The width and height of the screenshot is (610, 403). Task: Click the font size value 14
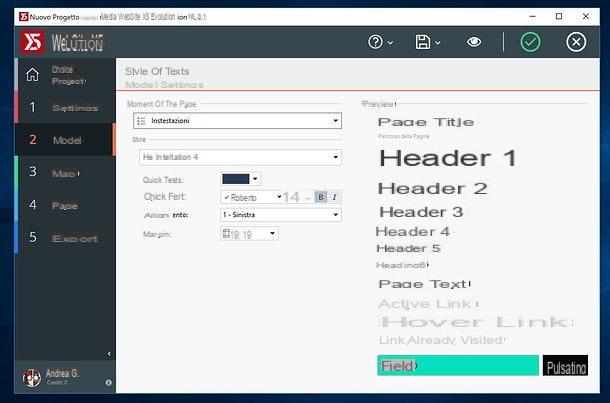(x=291, y=197)
